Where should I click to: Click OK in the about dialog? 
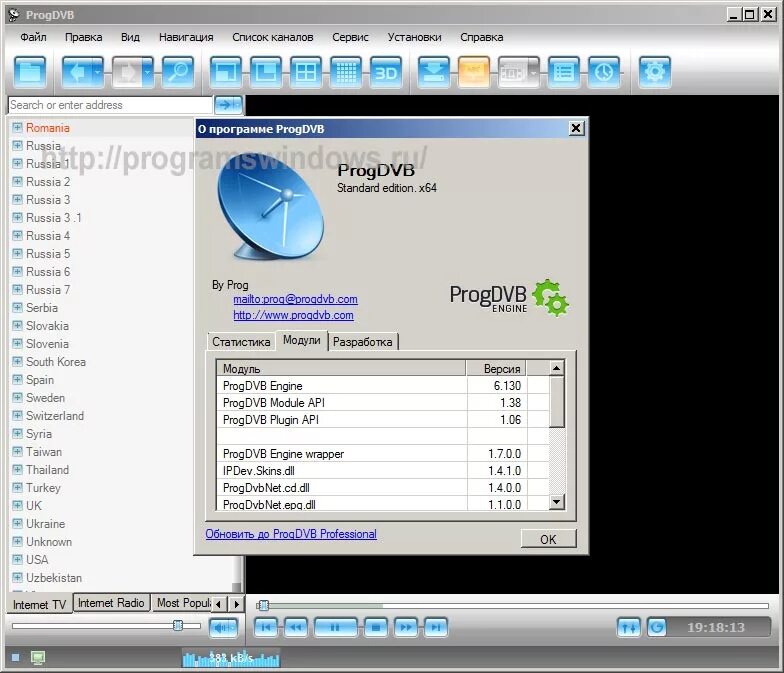point(548,539)
